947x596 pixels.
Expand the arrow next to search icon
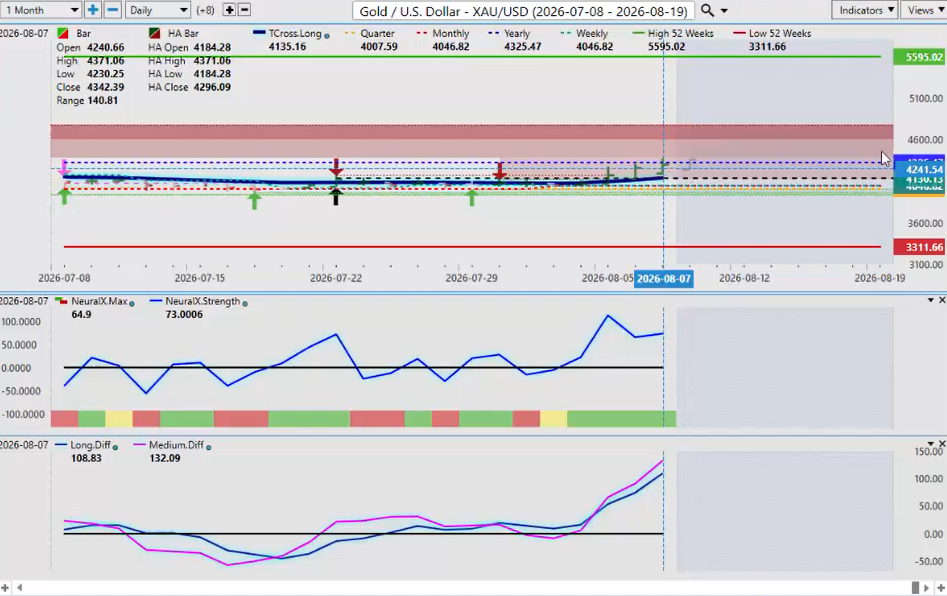click(x=724, y=11)
